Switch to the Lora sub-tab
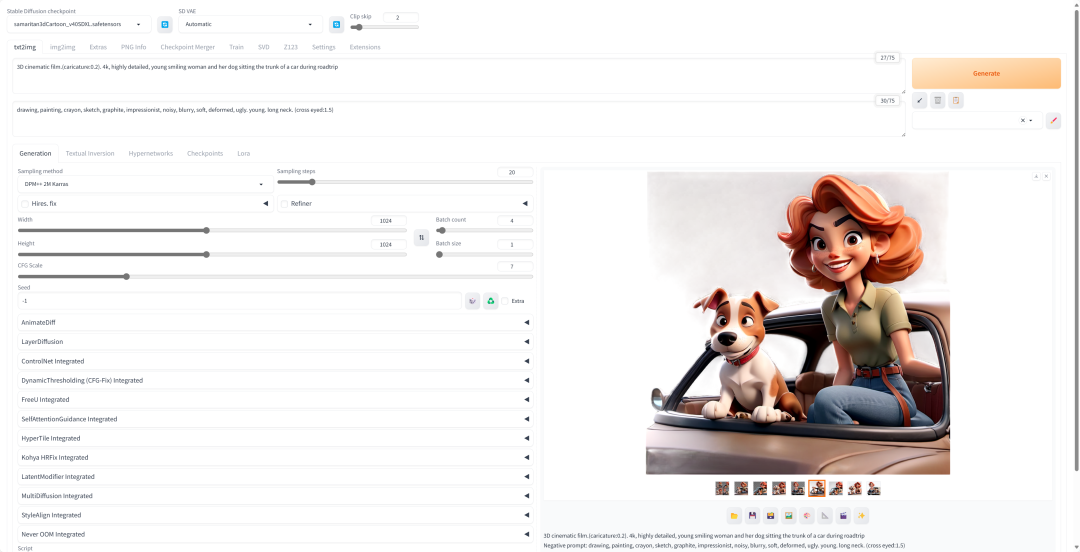The image size is (1080, 552). [244, 153]
